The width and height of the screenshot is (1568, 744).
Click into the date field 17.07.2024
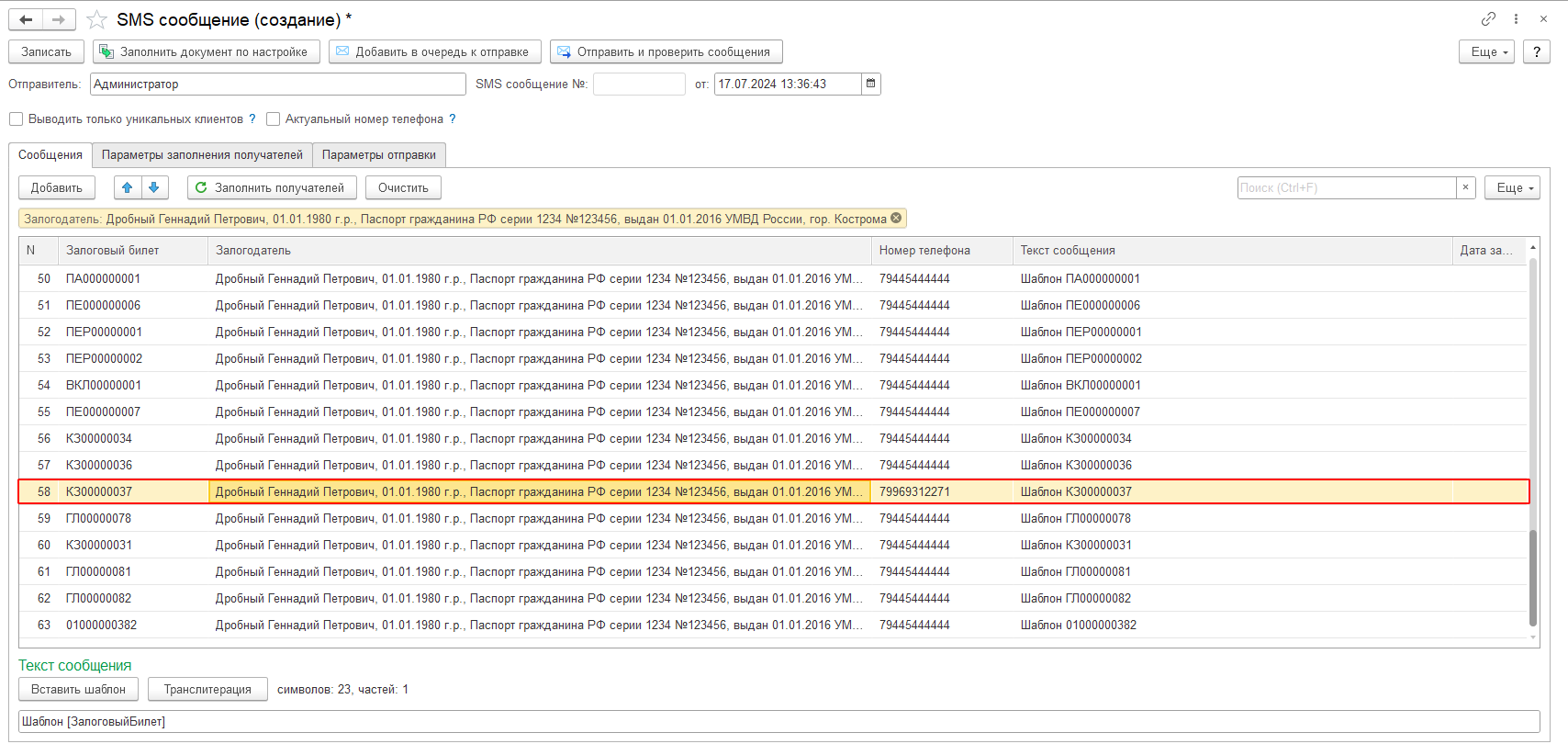click(x=788, y=84)
